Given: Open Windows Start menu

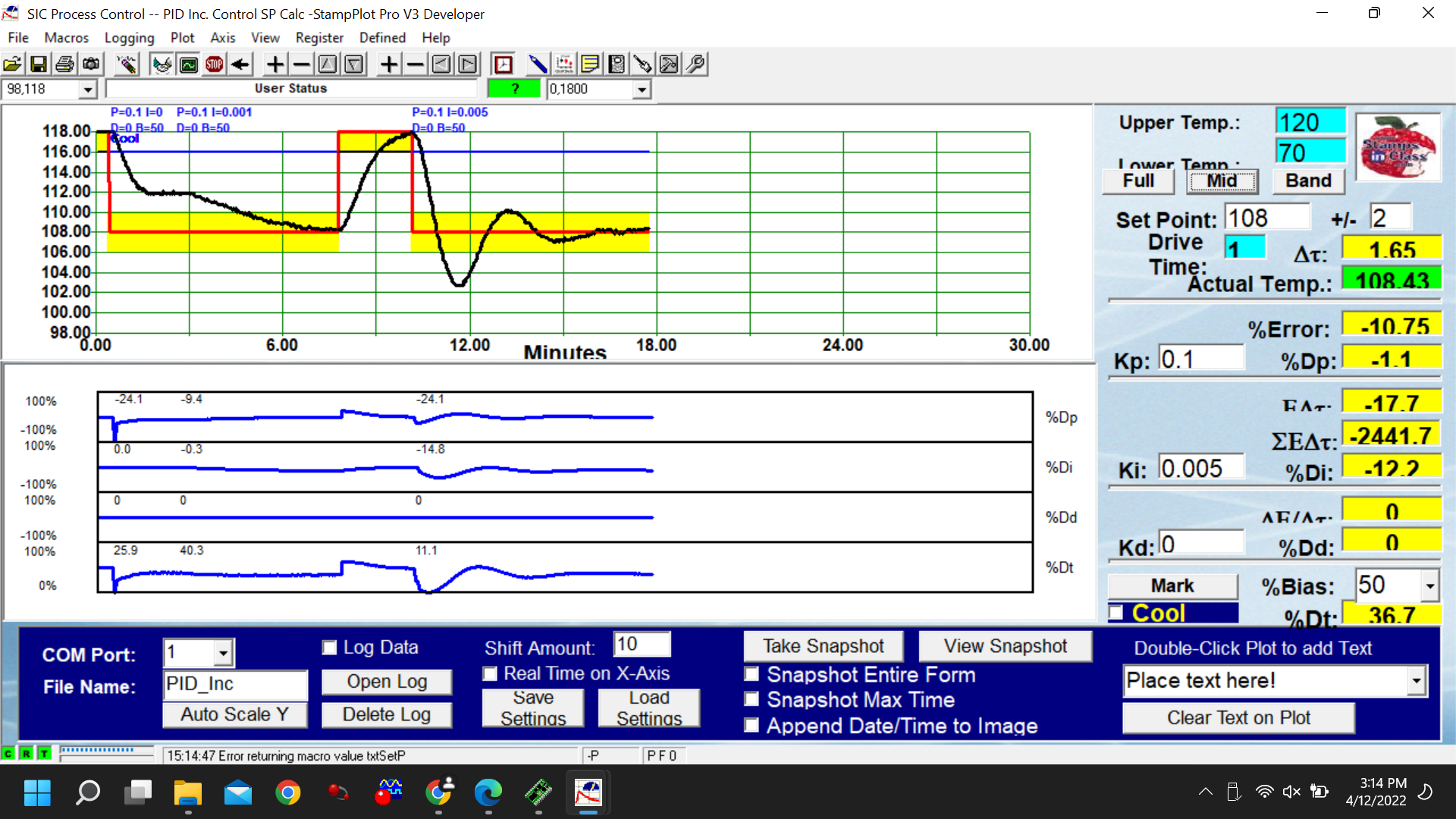Looking at the screenshot, I should point(37,792).
